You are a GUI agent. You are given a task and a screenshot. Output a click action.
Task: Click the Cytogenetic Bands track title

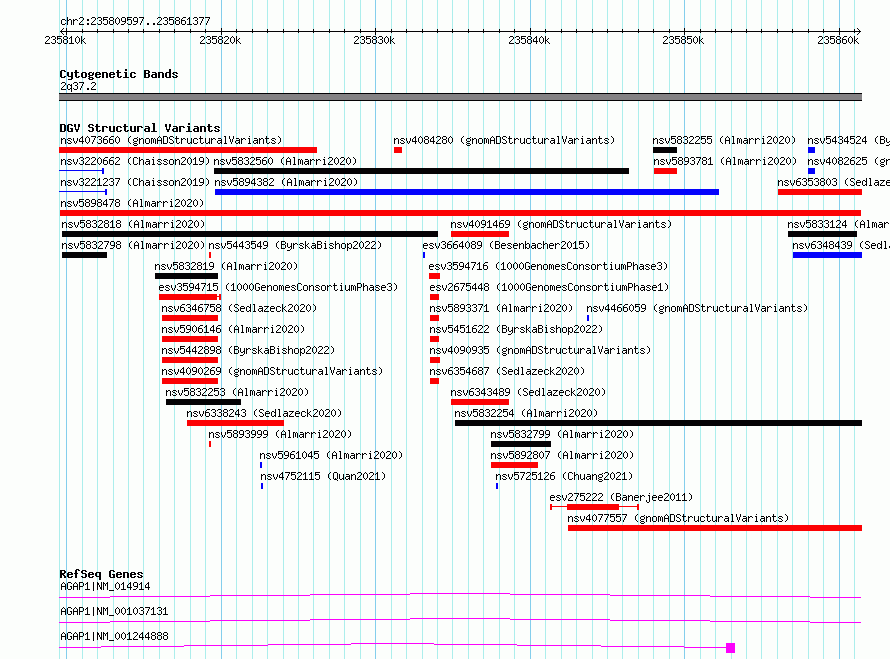tap(119, 74)
